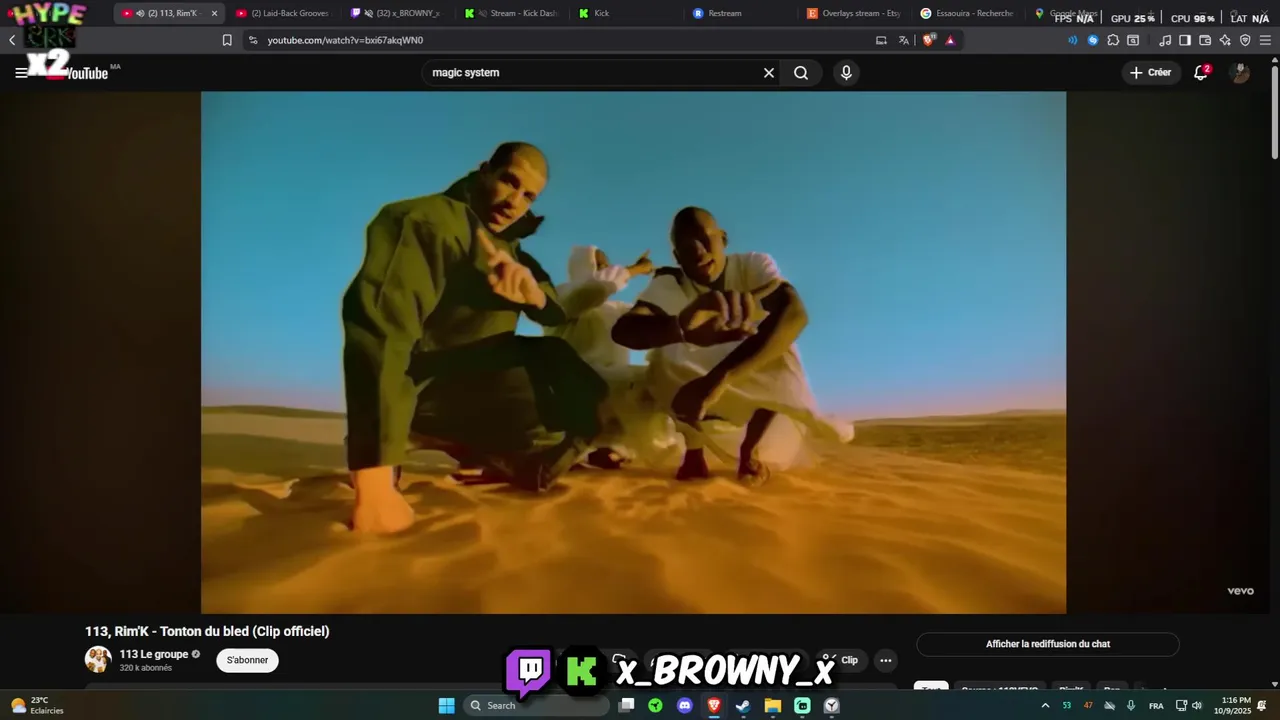
Task: Switch to Stream - Kick Dashboard tab
Action: [x=512, y=13]
